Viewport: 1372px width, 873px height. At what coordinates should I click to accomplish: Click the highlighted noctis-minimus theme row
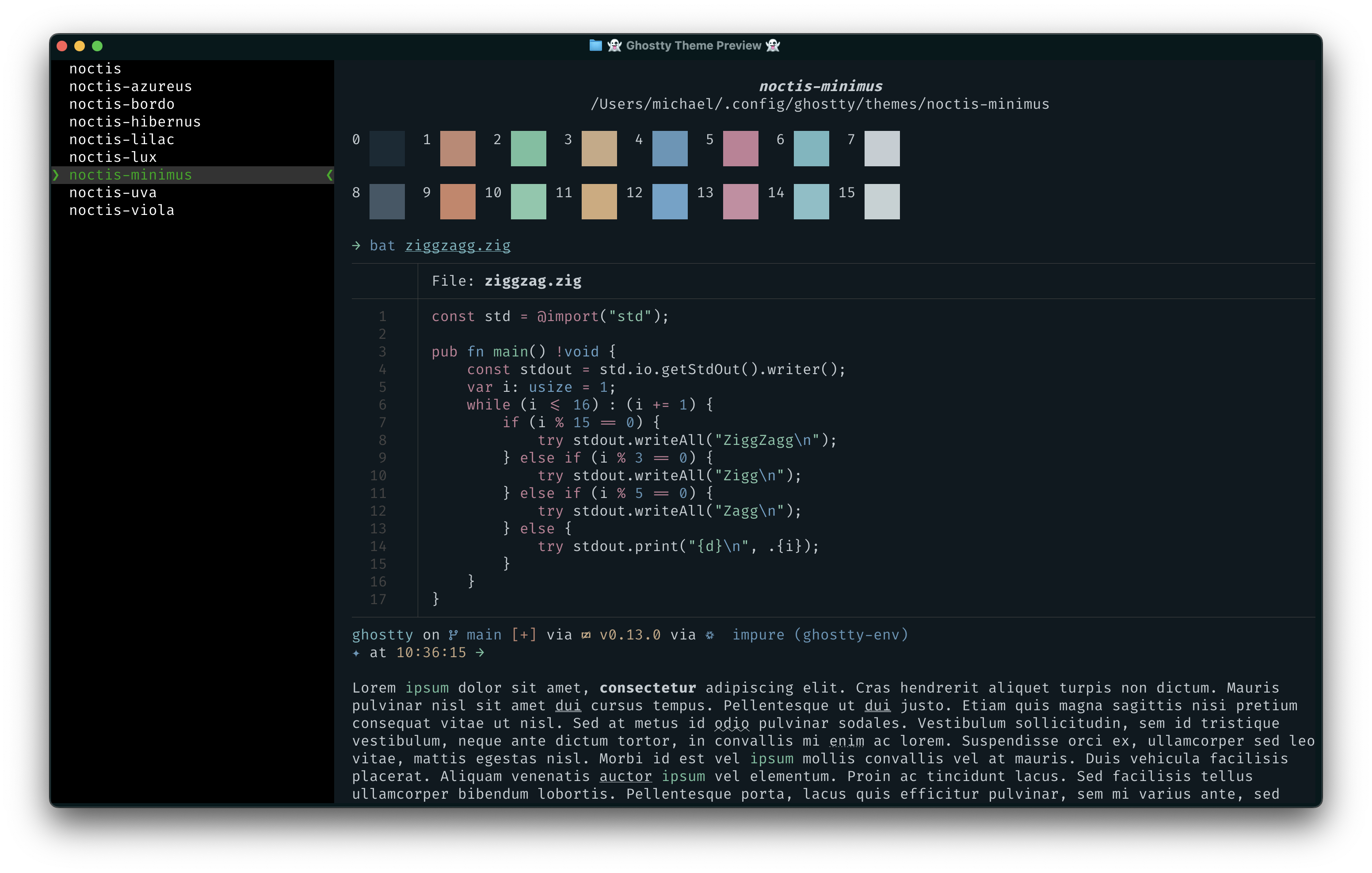tap(192, 175)
